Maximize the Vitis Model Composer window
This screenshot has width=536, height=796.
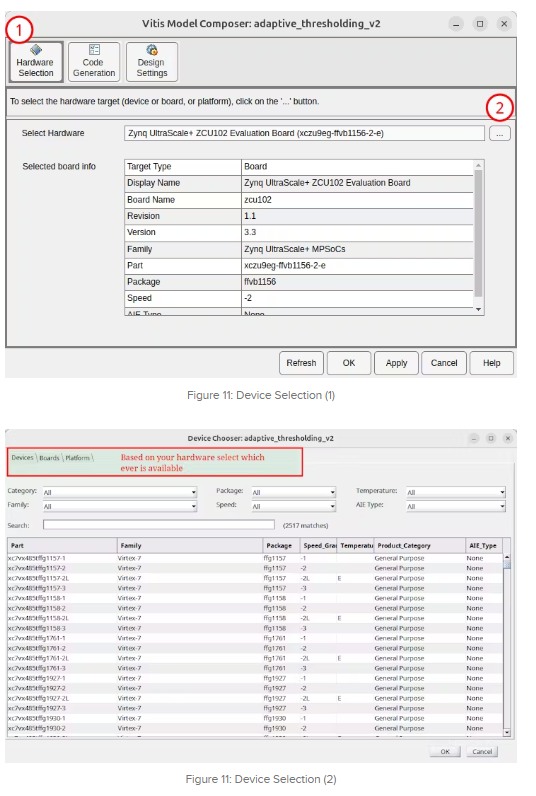point(480,24)
